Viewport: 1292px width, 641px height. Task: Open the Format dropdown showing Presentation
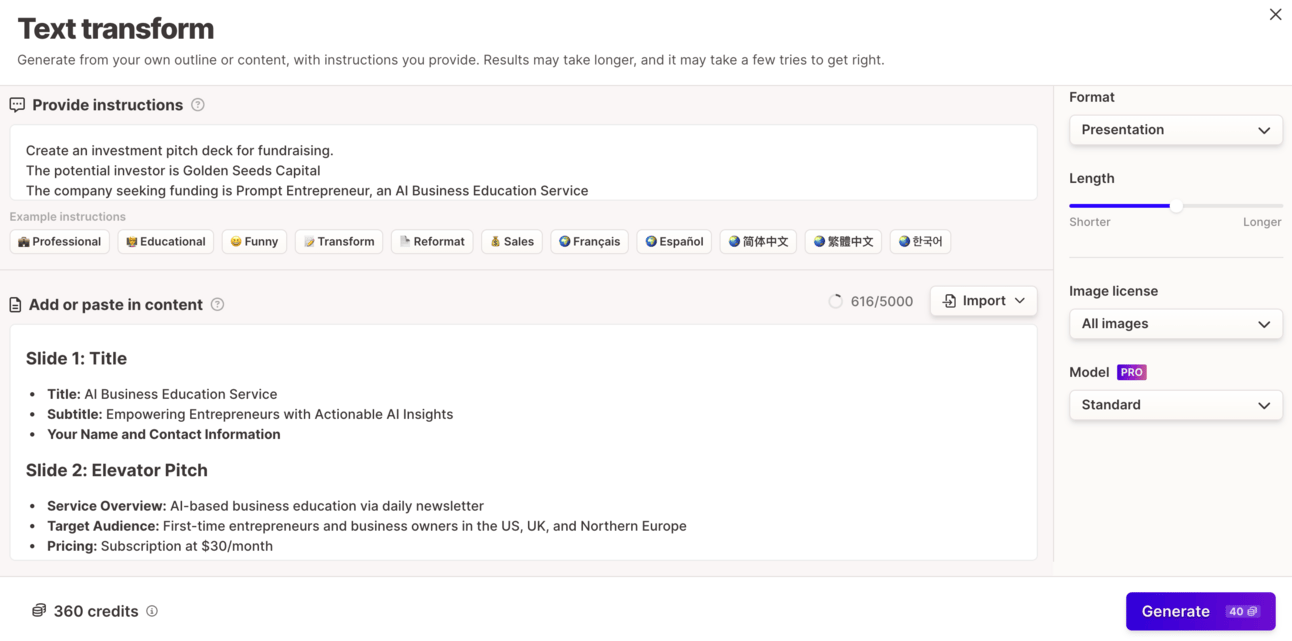pyautogui.click(x=1175, y=130)
